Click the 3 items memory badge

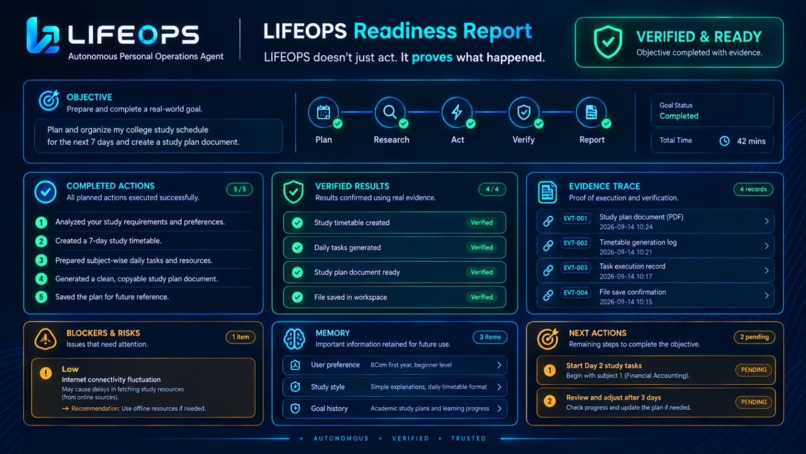pos(490,337)
